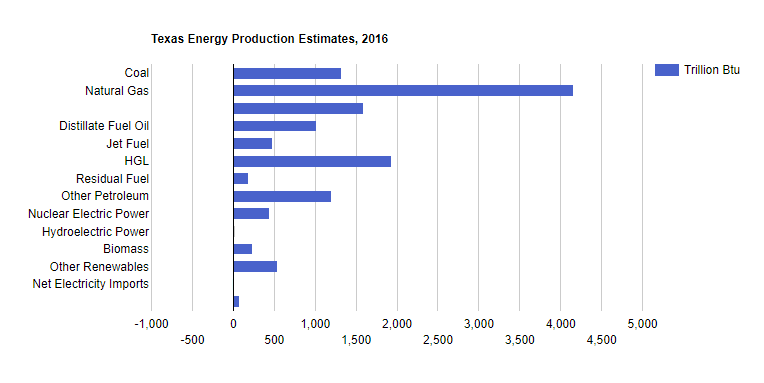Select the Distillate Fuel Oil bar
Image resolution: width=764 pixels, height=383 pixels.
coord(275,126)
